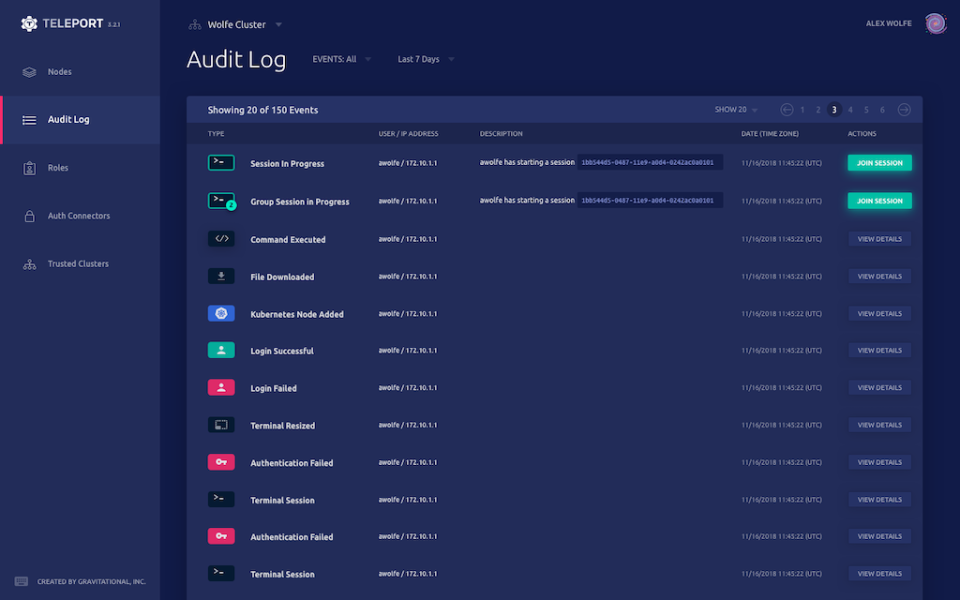Click 'Created by Gravitational, Inc.' footer text
Screen dimensions: 960x600
pos(91,582)
